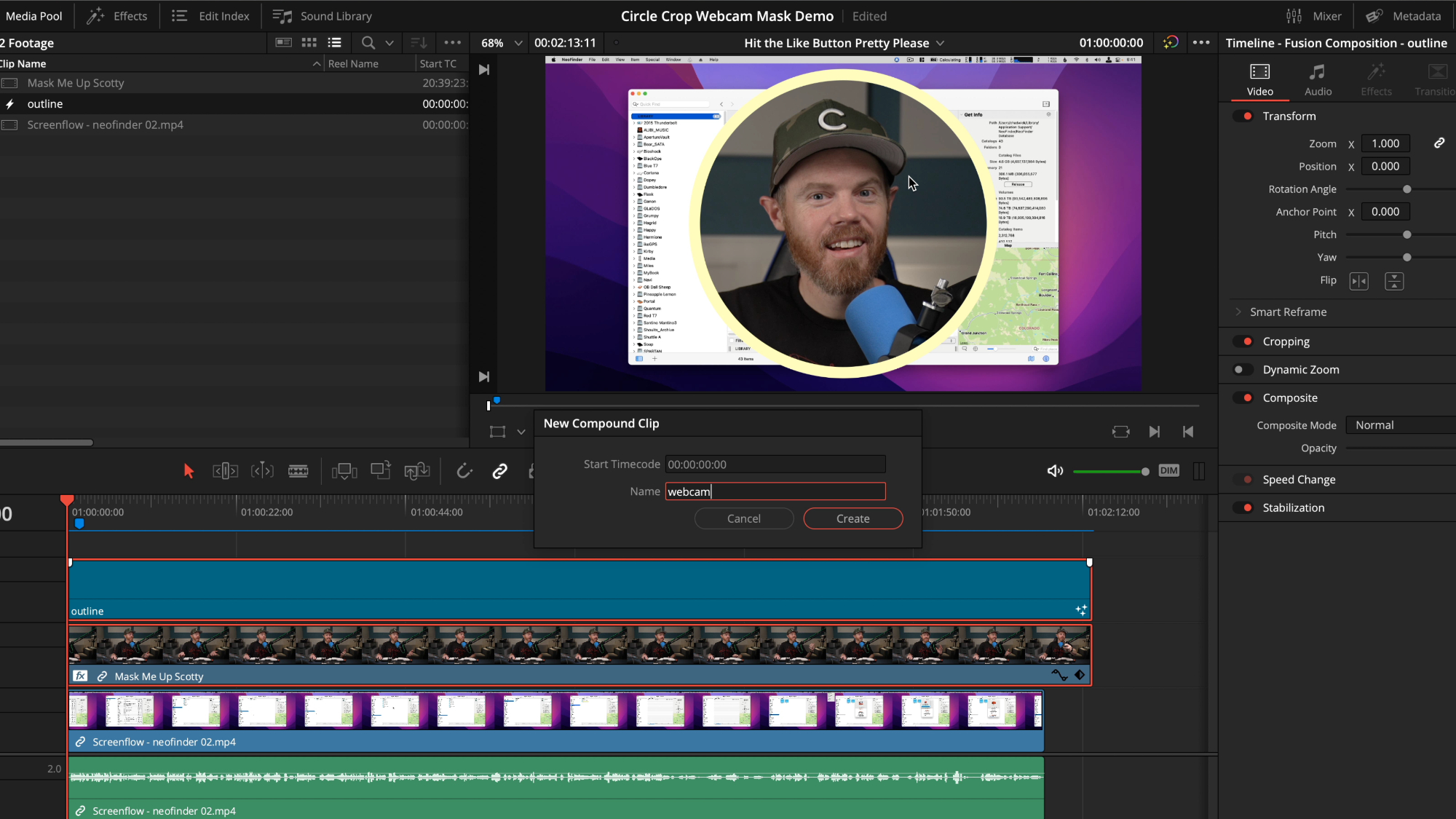Click the Flip Horizontal icon in Transform
The image size is (1456, 819).
click(x=1358, y=281)
